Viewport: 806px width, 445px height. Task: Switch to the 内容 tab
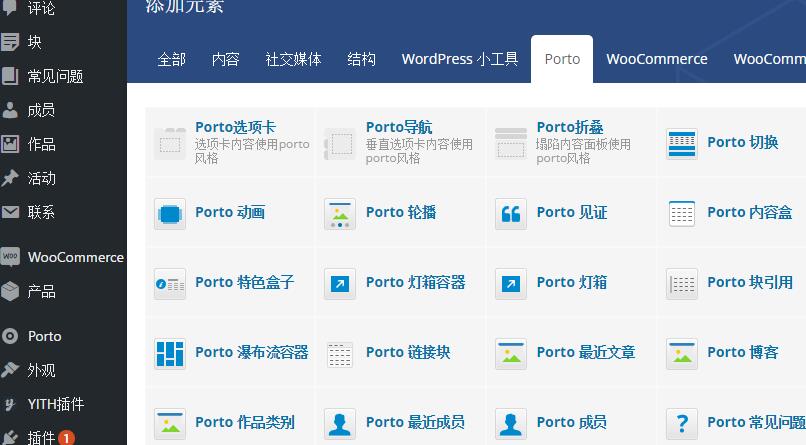coord(226,59)
